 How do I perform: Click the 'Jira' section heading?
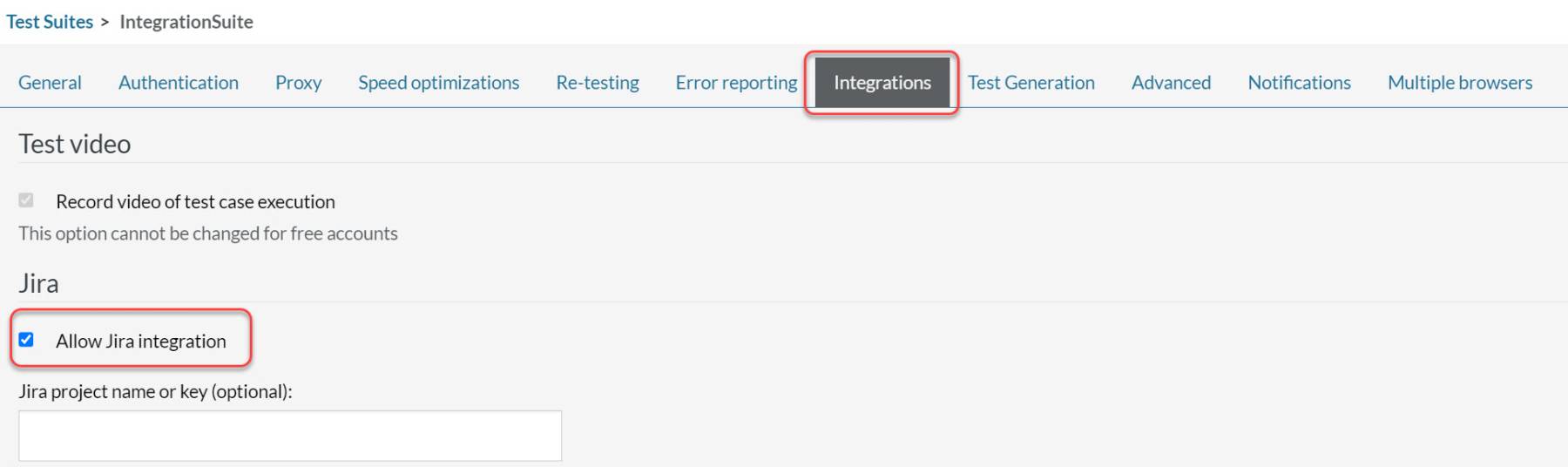click(x=38, y=283)
